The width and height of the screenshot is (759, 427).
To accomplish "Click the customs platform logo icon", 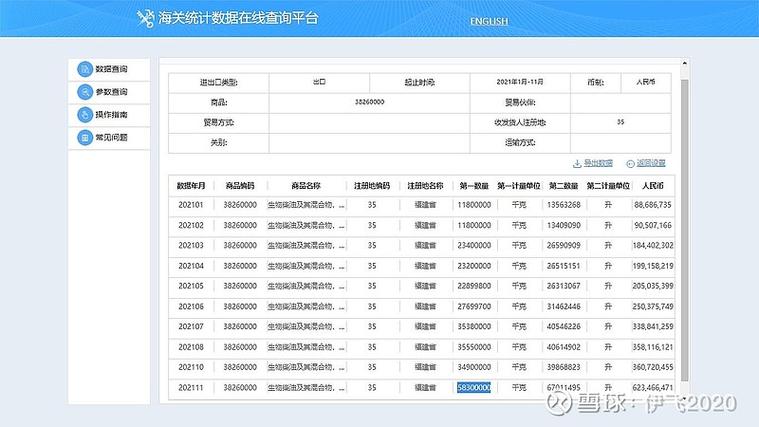I will click(145, 18).
